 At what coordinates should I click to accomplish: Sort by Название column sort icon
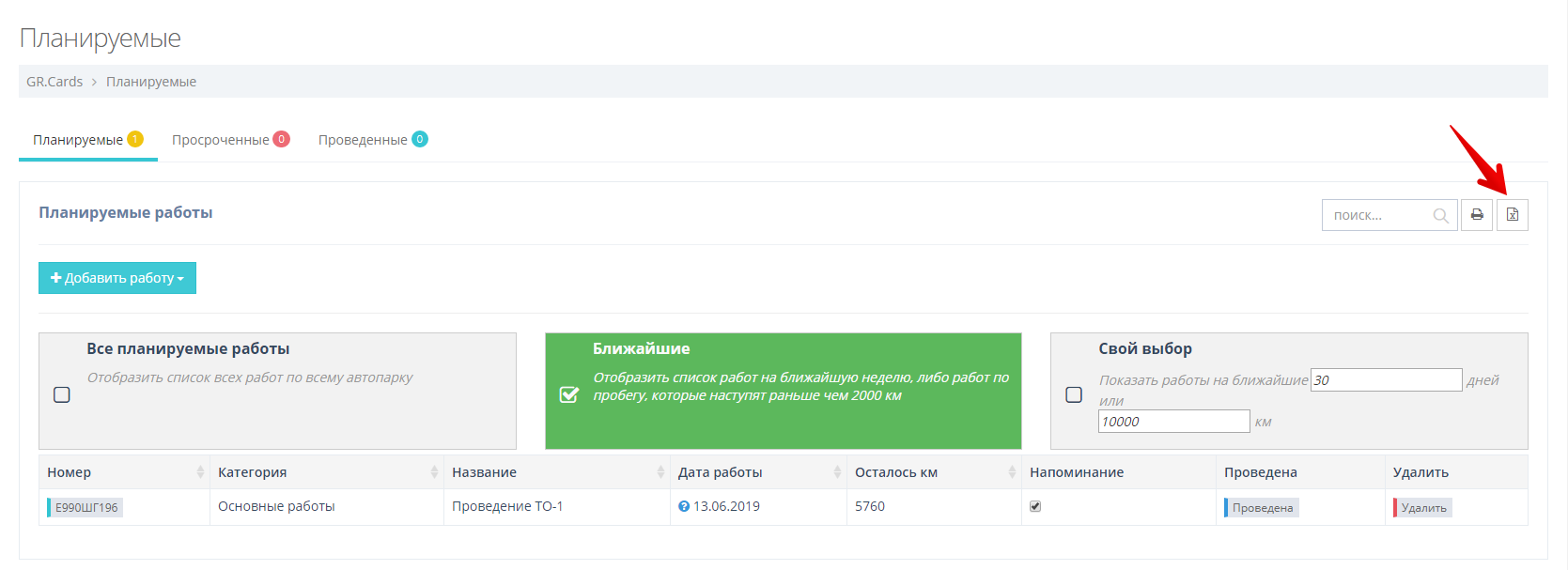tap(660, 472)
